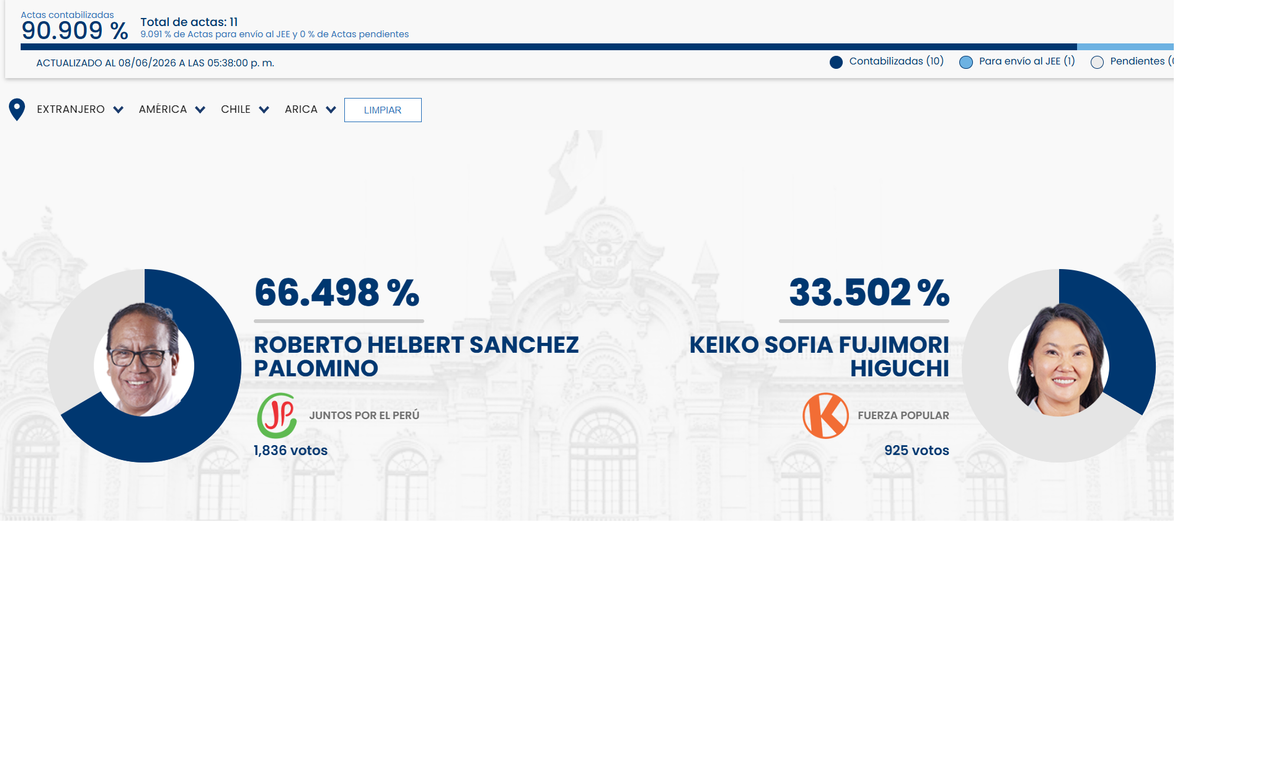Click the FUERZA POPULAR label
Image resolution: width=1280 pixels, height=770 pixels.
click(x=903, y=416)
